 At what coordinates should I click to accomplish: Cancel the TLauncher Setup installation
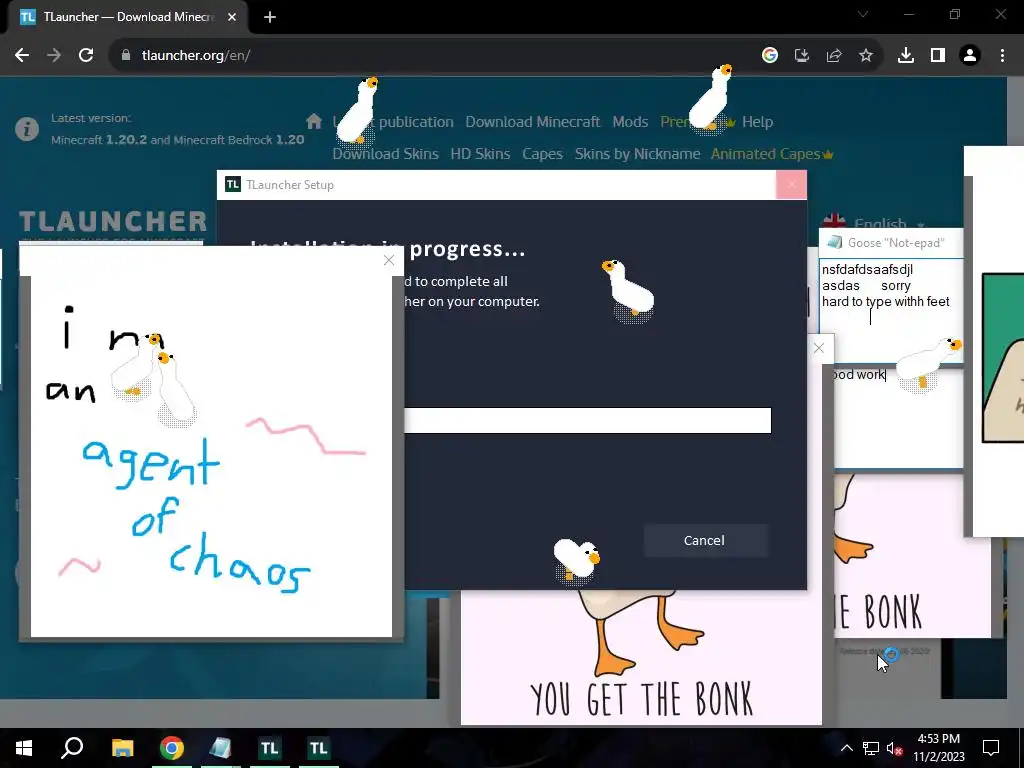pos(705,541)
